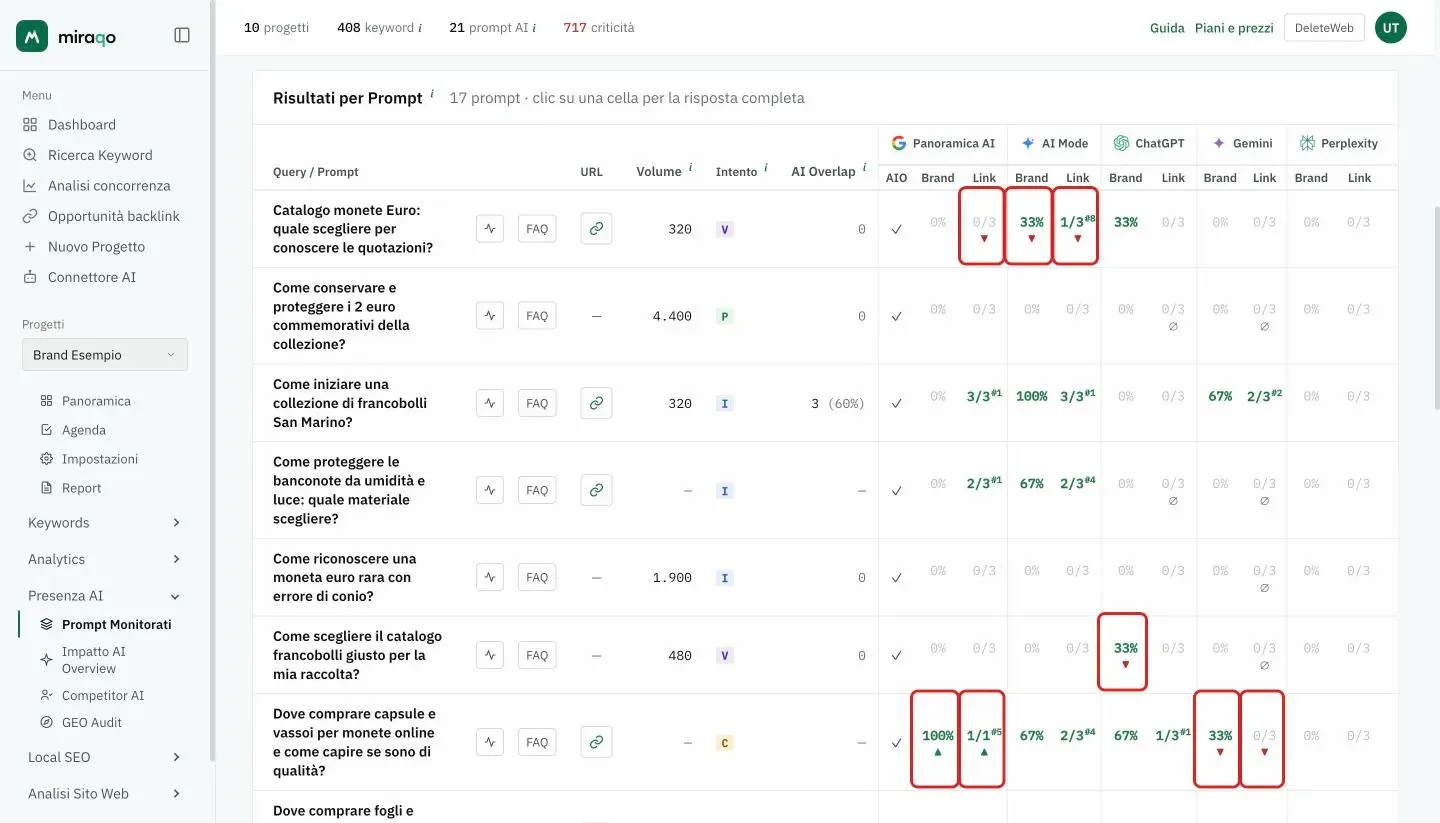Open the miraqo logo home
Viewport: 1440px width, 823px height.
pyautogui.click(x=66, y=36)
